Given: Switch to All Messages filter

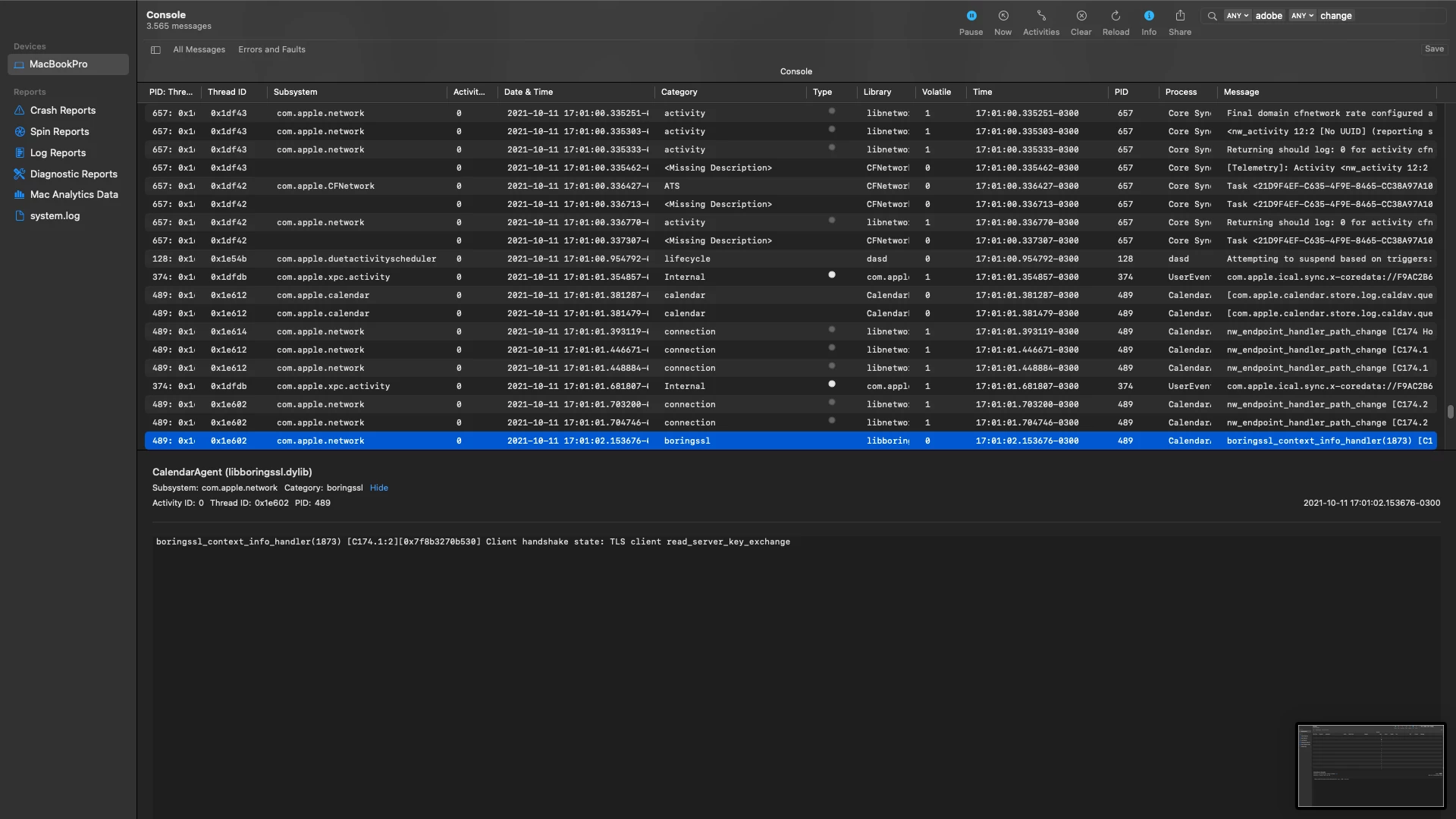Looking at the screenshot, I should click(199, 50).
